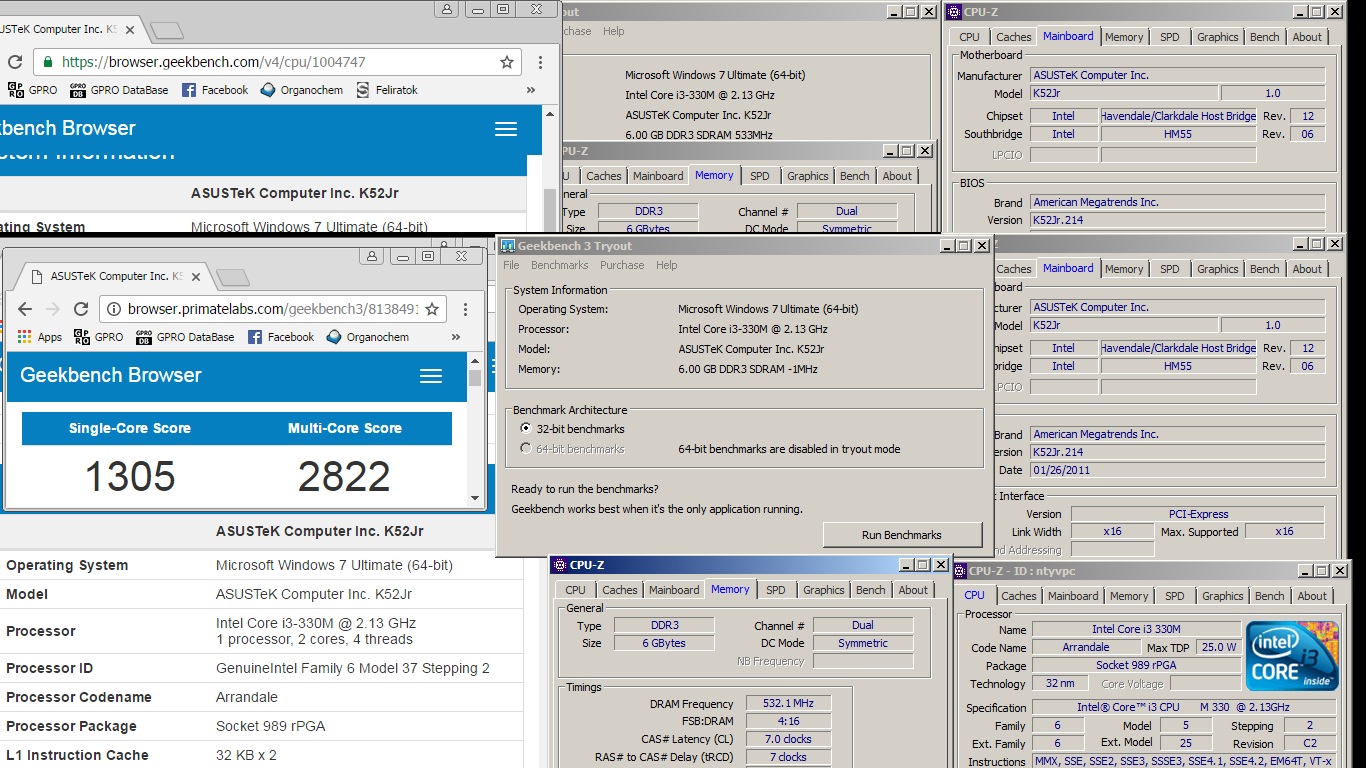Open new tab in primatelabs window
The image size is (1366, 768).
coord(232,277)
